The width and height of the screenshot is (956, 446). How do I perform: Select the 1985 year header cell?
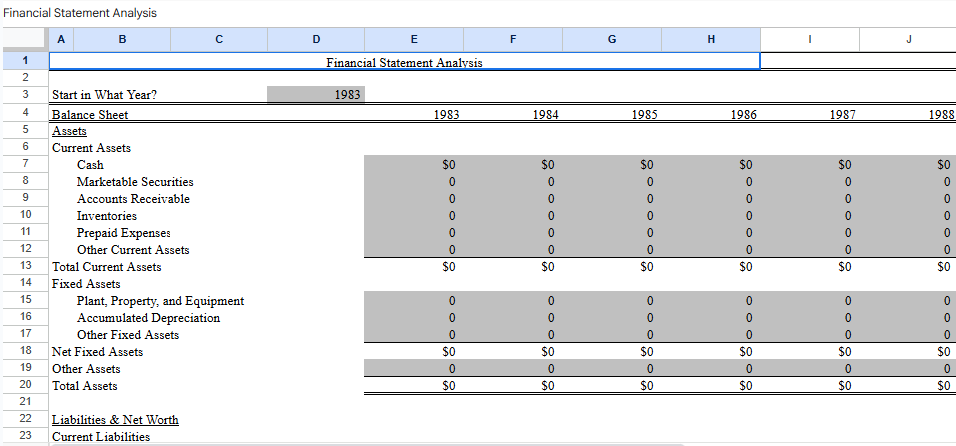[x=612, y=114]
